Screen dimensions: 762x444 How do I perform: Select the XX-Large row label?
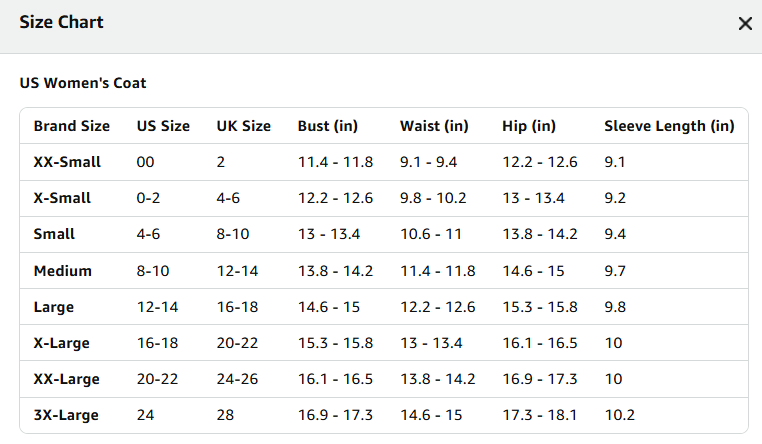tap(66, 379)
